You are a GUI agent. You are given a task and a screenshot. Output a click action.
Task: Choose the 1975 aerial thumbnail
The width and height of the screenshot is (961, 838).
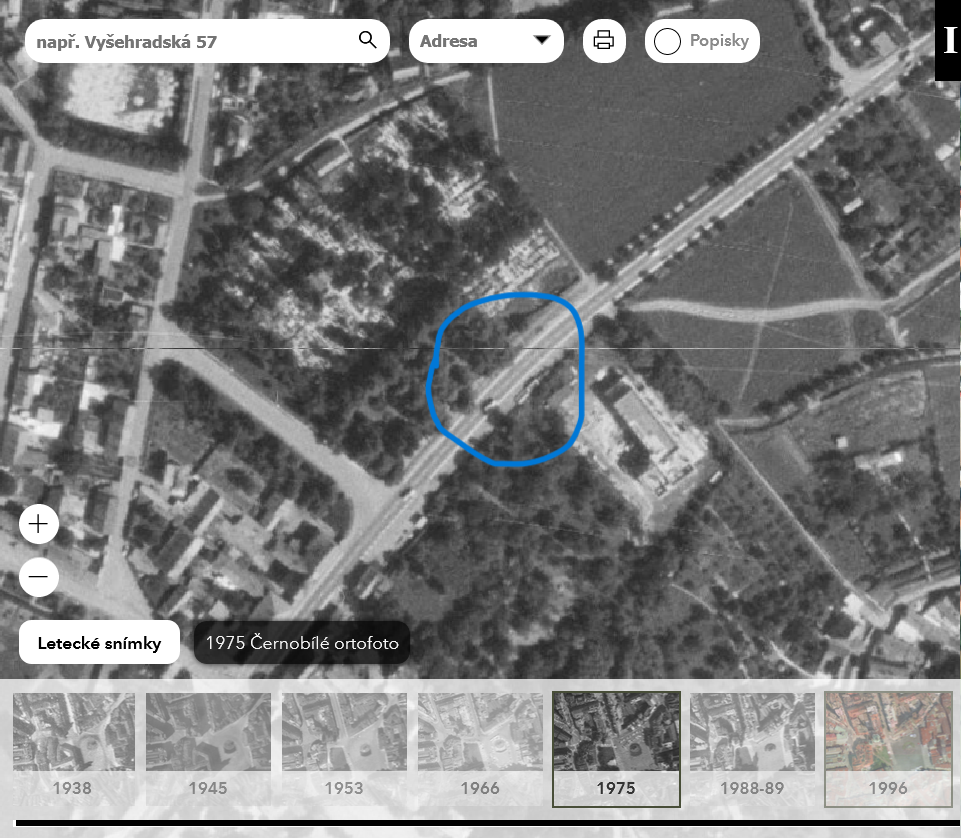click(617, 749)
